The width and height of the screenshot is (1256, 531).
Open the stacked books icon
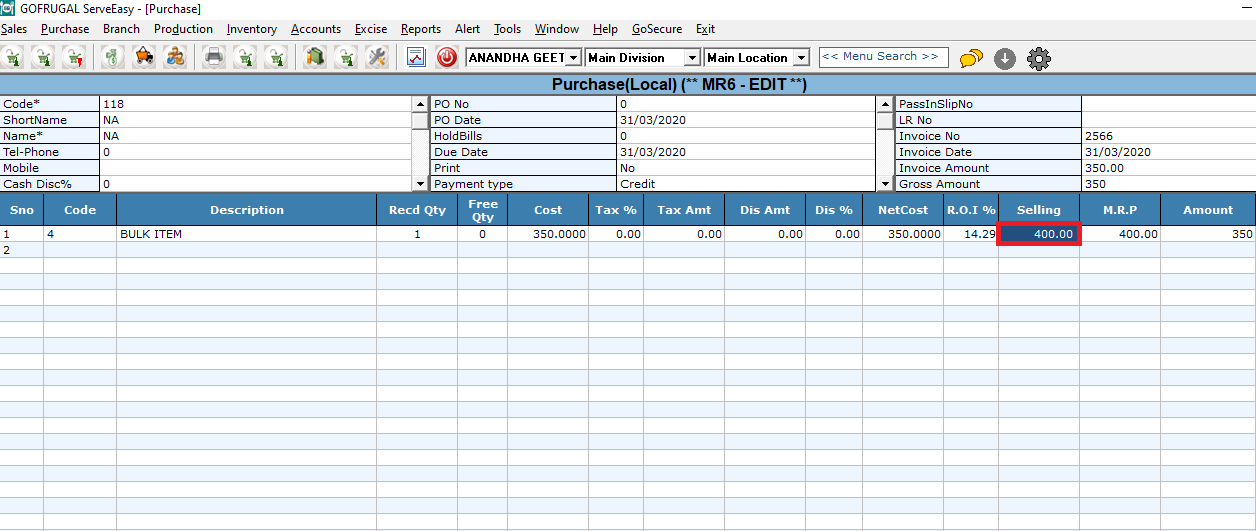(x=315, y=57)
